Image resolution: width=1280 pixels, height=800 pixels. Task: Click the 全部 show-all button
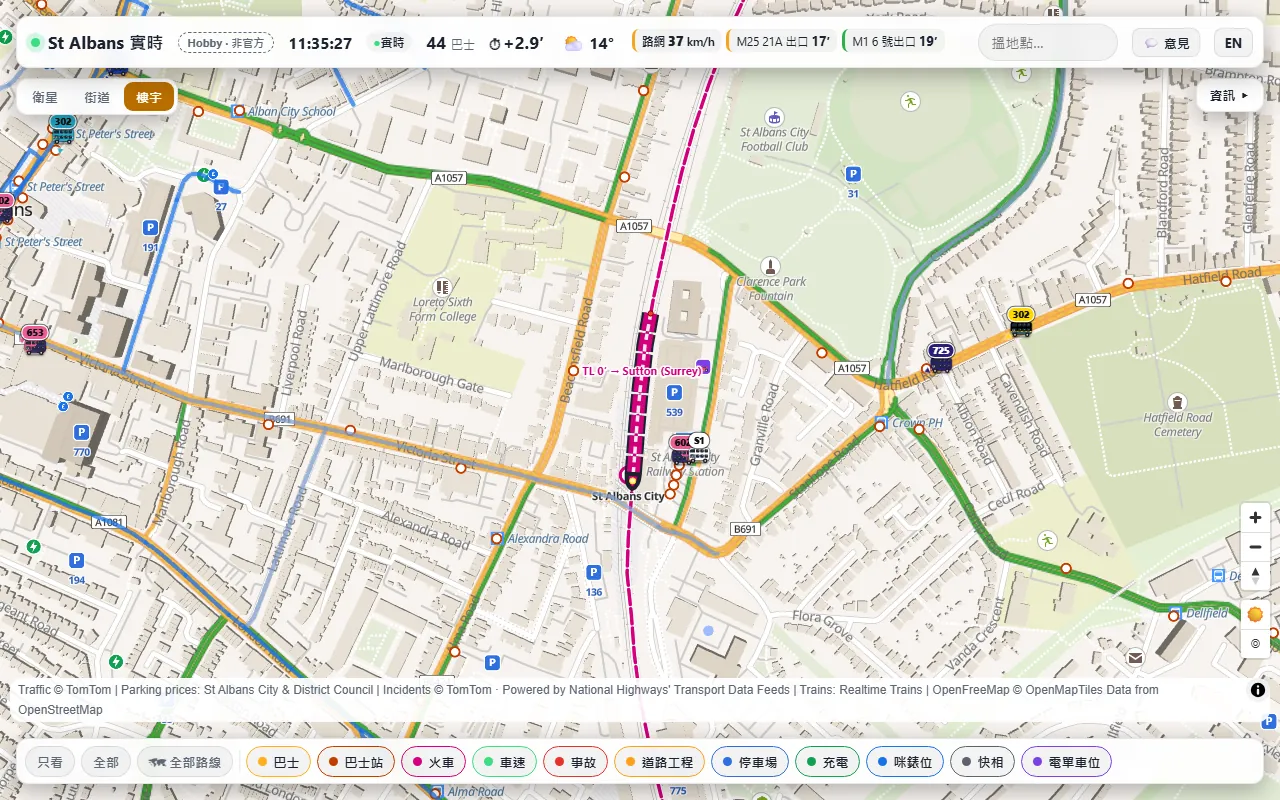[x=106, y=763]
